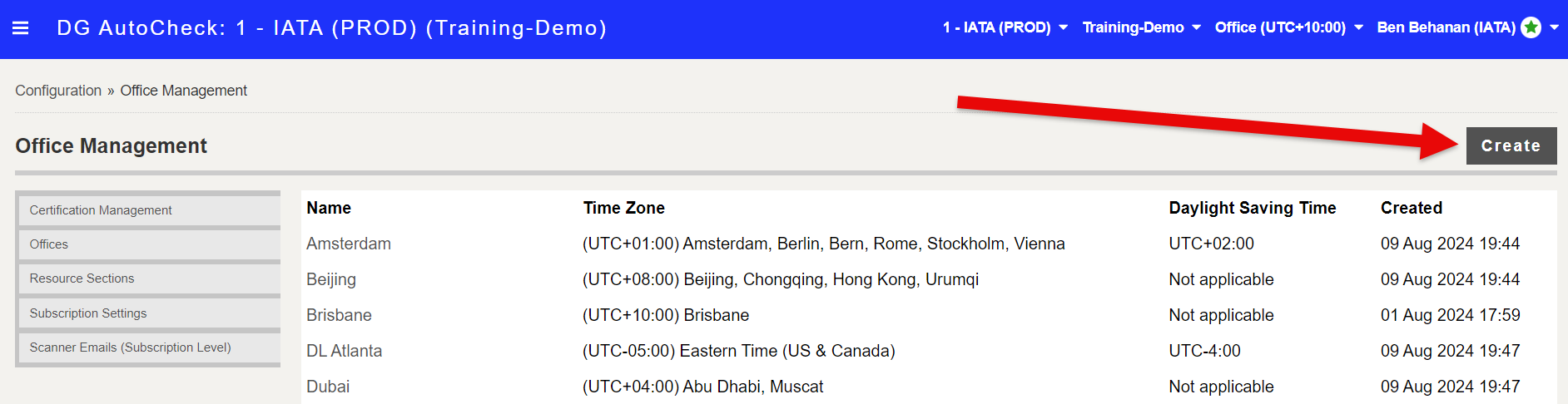Screen dimensions: 1568x404
Task: Open Scanner Emails (Subscription Level) item
Action: pyautogui.click(x=149, y=347)
